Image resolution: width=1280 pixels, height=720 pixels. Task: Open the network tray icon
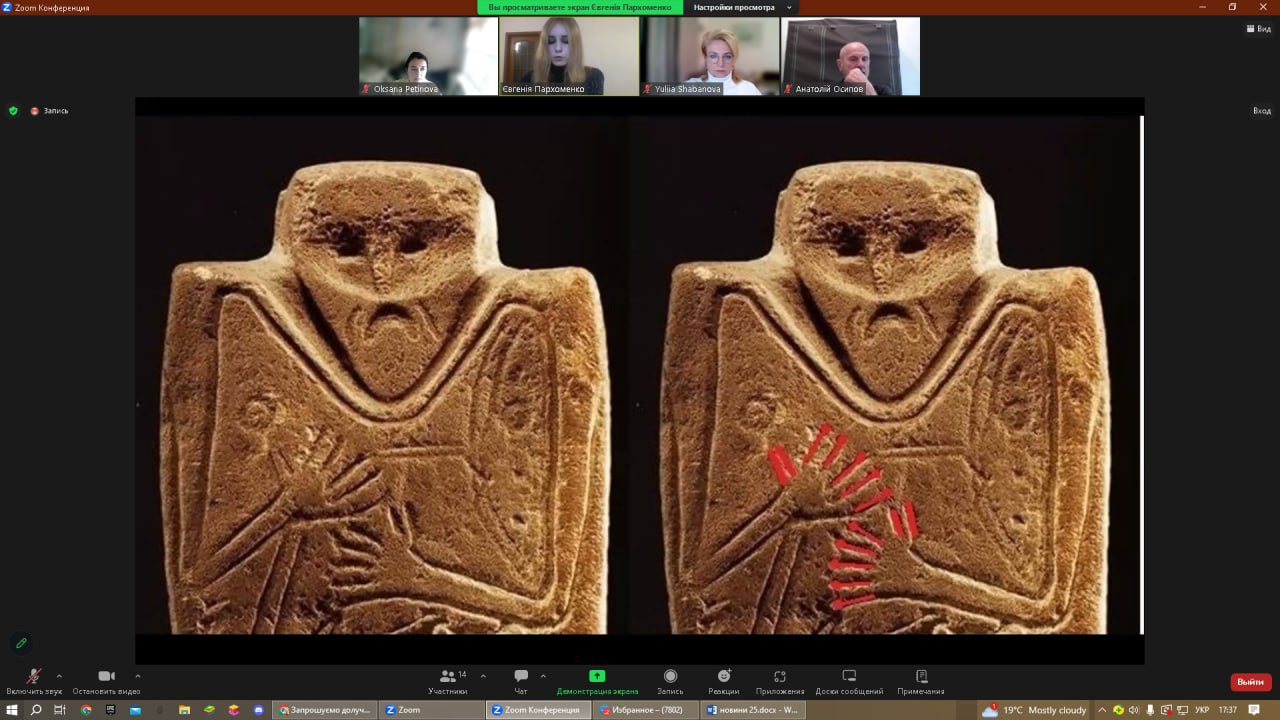[1181, 710]
